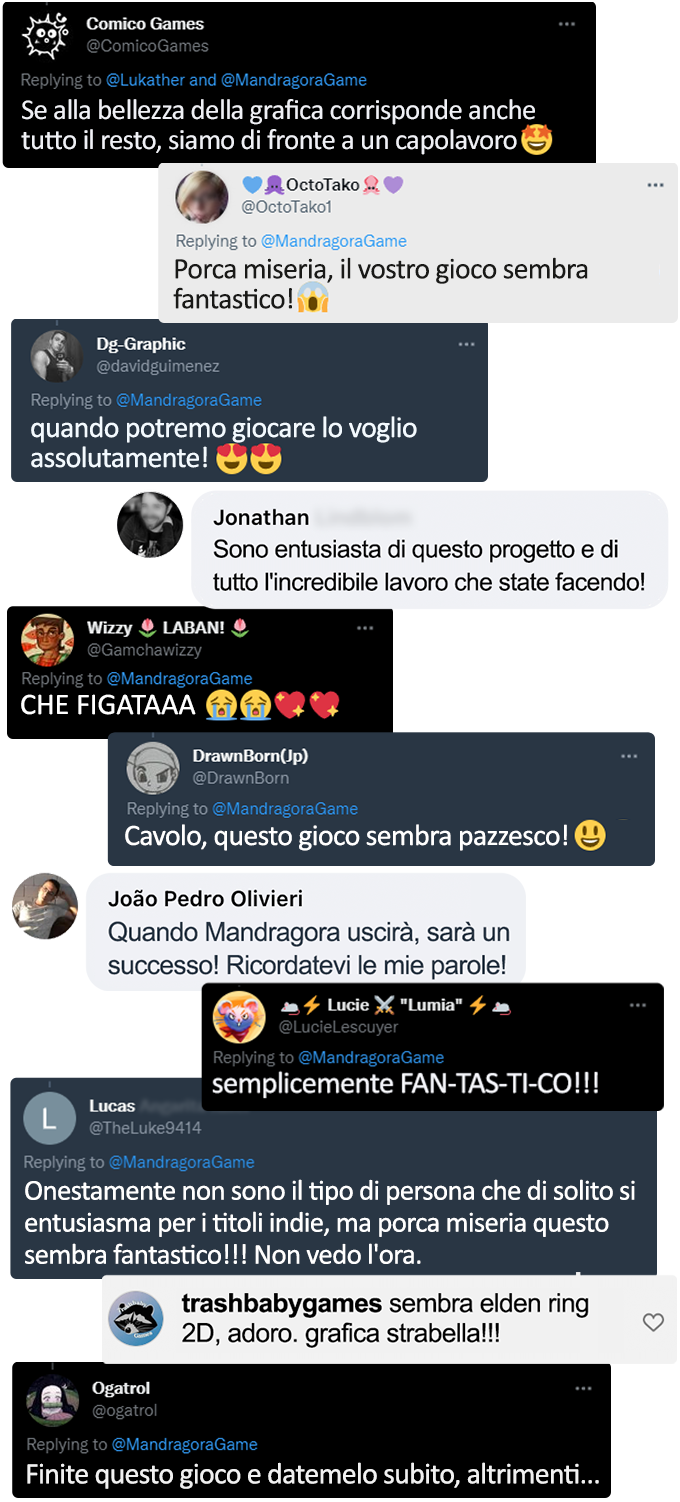Viewport: 680px width, 1502px height.
Task: View Dg-Graphic profile avatar
Action: 56,355
